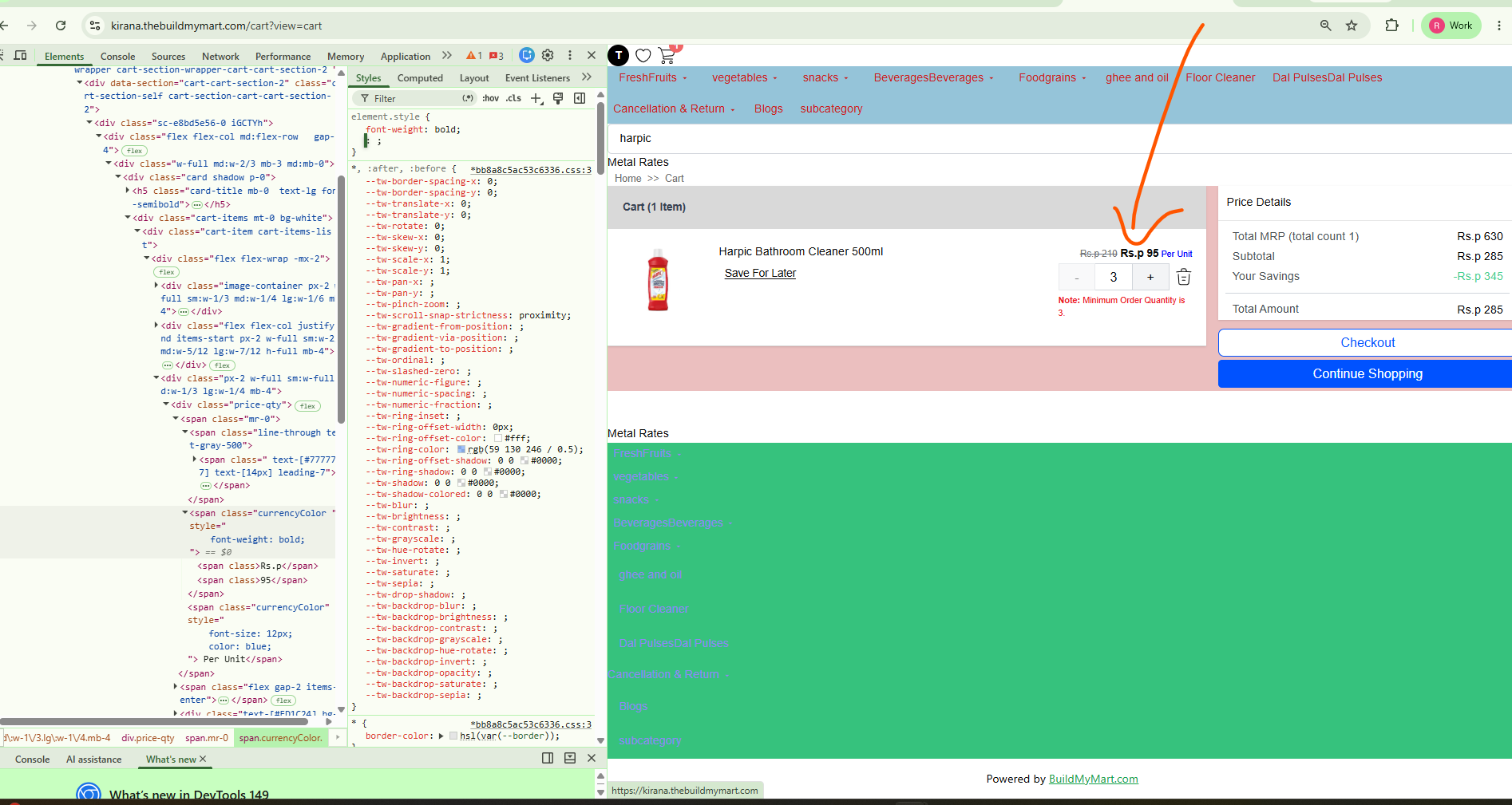
Task: Open the AI assistance drawer tab
Action: pyautogui.click(x=94, y=759)
